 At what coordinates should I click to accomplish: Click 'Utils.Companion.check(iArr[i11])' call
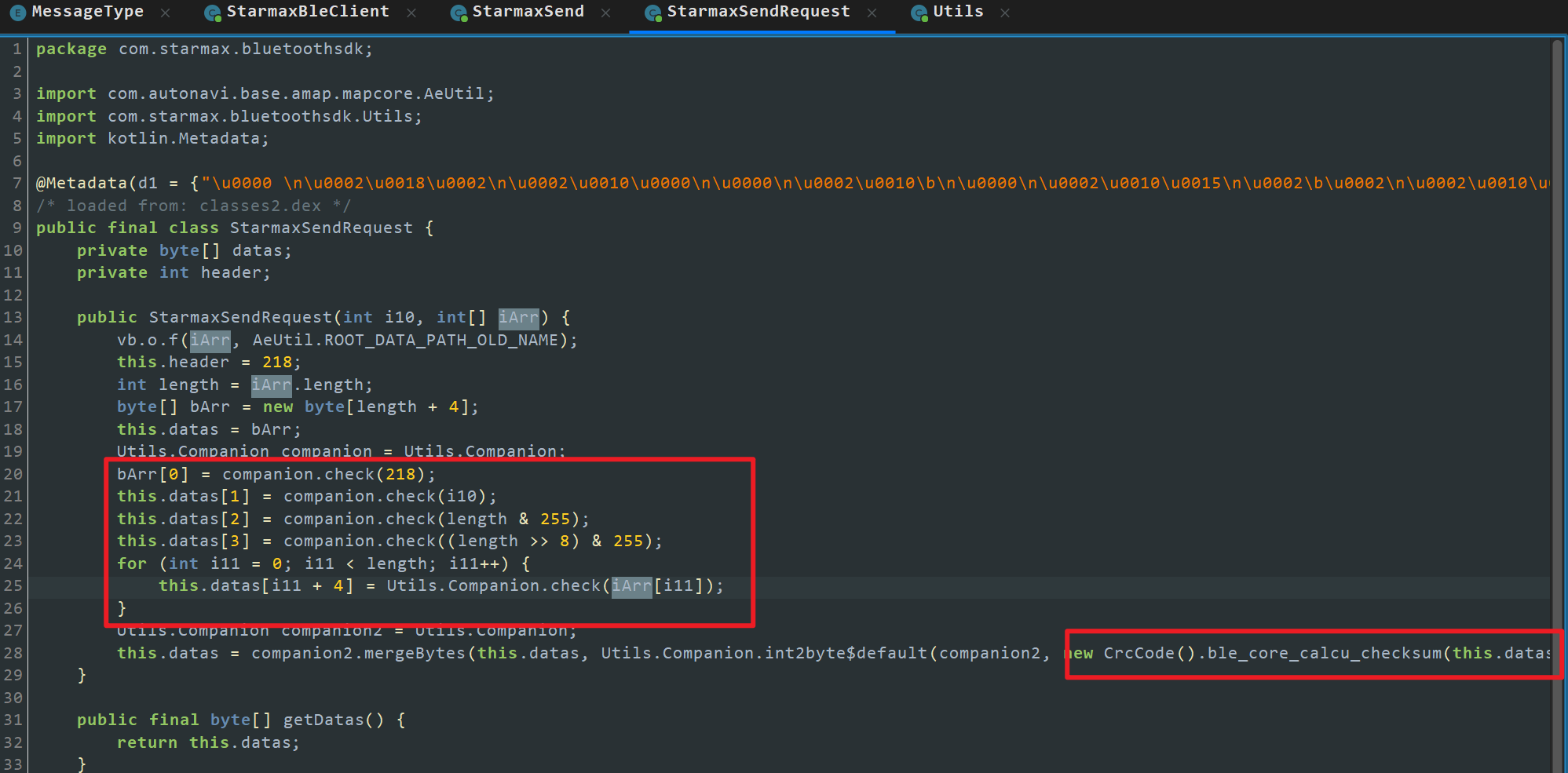[550, 585]
